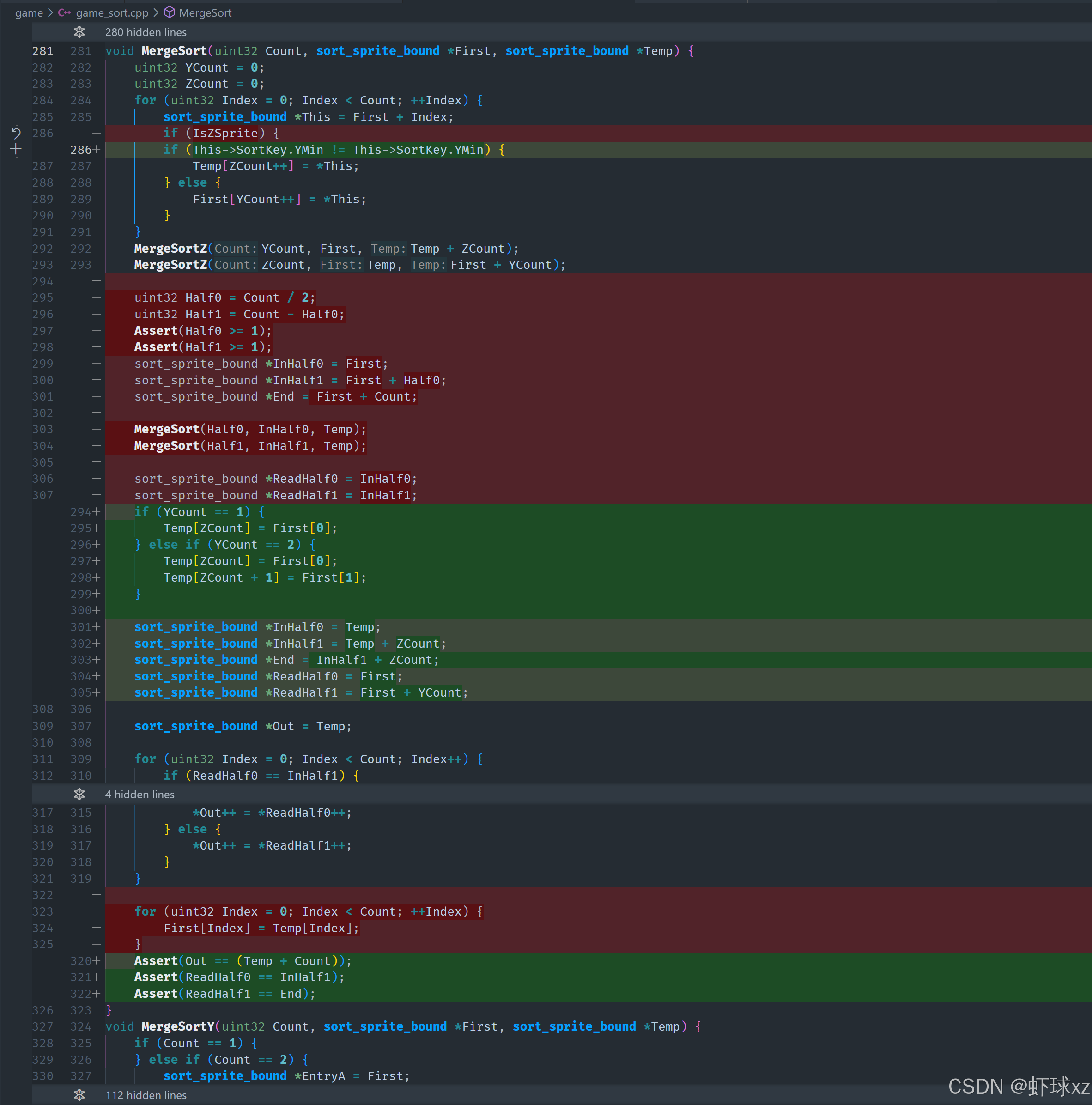Select the MergeSort breadcrumb symbol
Image resolution: width=1092 pixels, height=1105 pixels.
tap(205, 12)
